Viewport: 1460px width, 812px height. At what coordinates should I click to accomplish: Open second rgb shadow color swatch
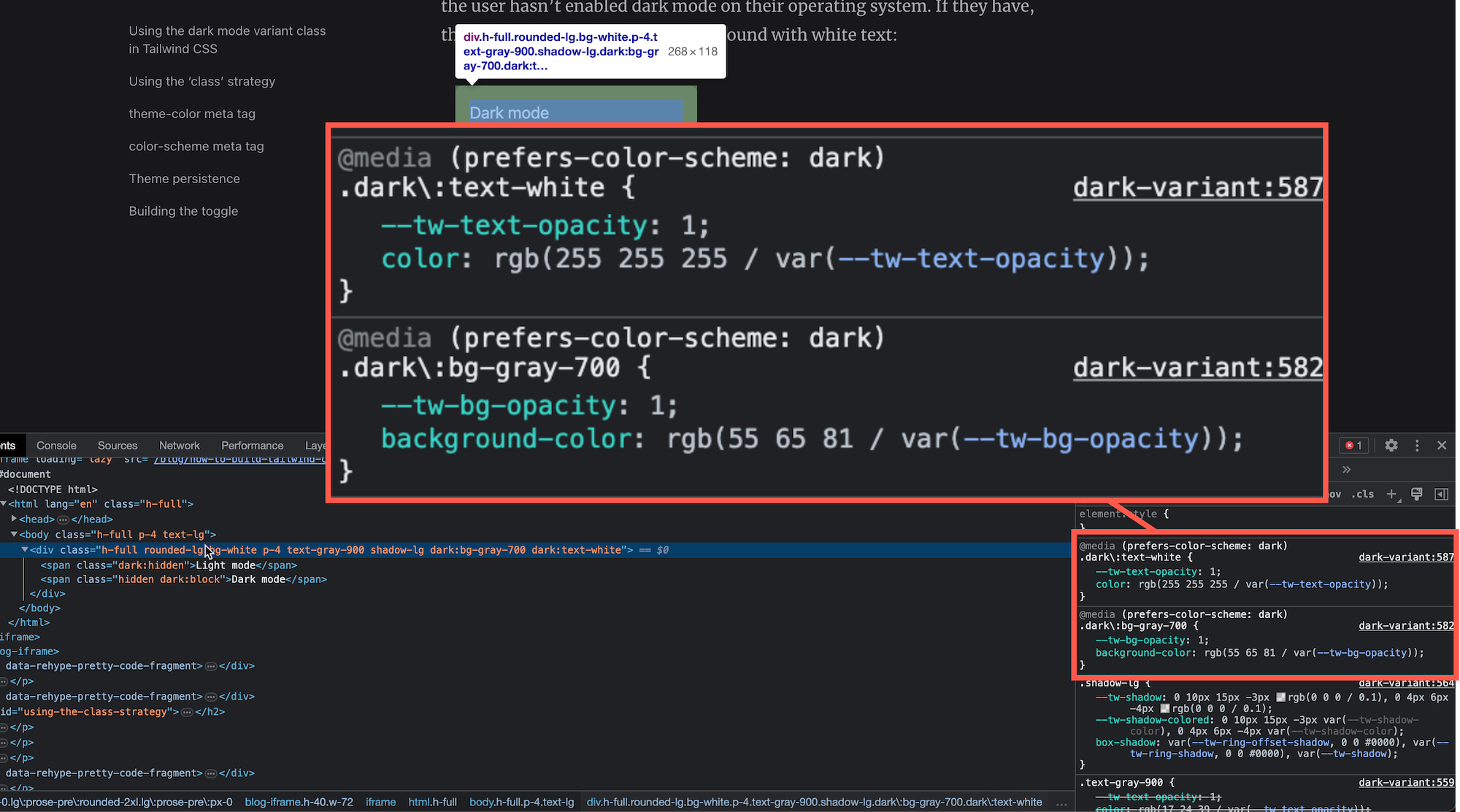pos(1165,708)
